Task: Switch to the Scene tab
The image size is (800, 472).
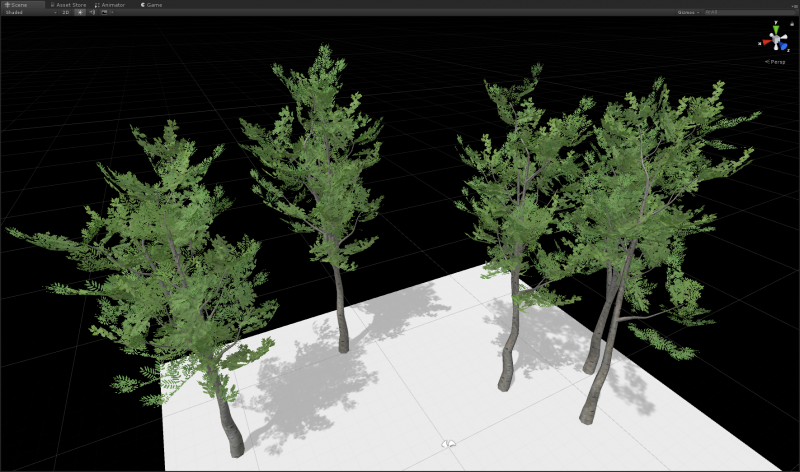Action: click(17, 4)
